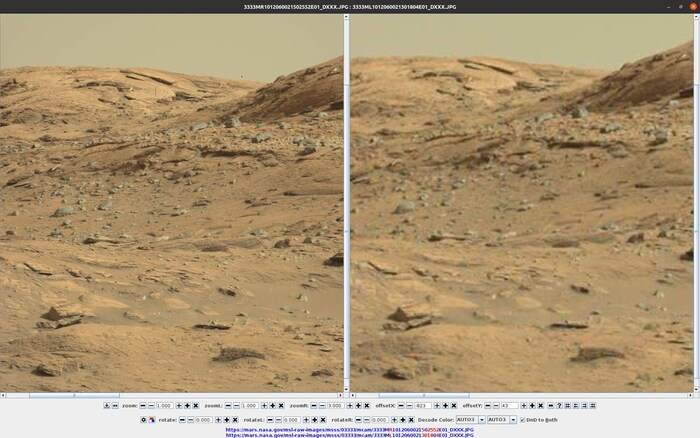Viewport: 700px width, 438px height.
Task: Click bold plus button of zoomR control
Action: [358, 406]
